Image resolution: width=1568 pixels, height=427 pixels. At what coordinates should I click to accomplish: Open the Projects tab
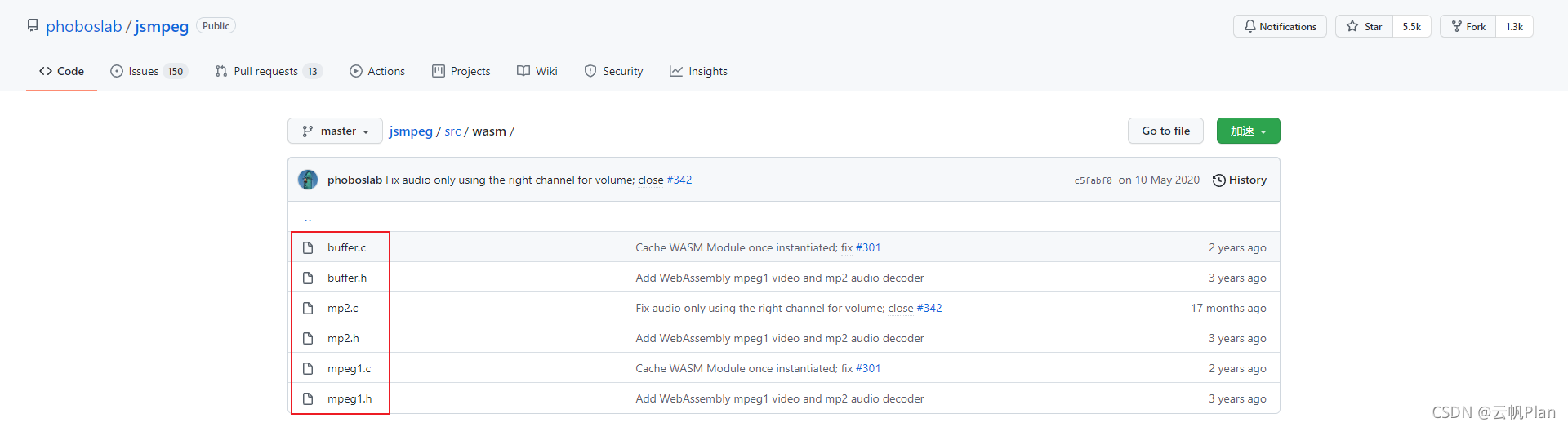coord(461,71)
